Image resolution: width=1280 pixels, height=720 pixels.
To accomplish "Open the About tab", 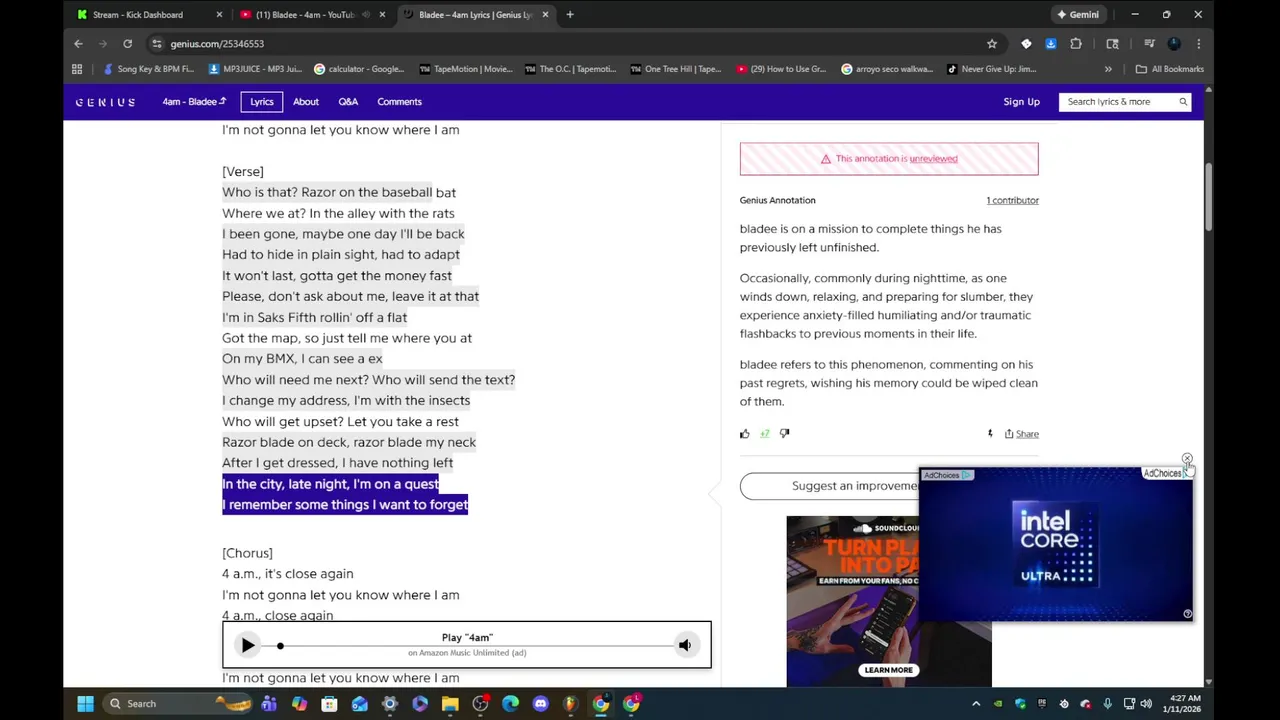I will pyautogui.click(x=306, y=102).
